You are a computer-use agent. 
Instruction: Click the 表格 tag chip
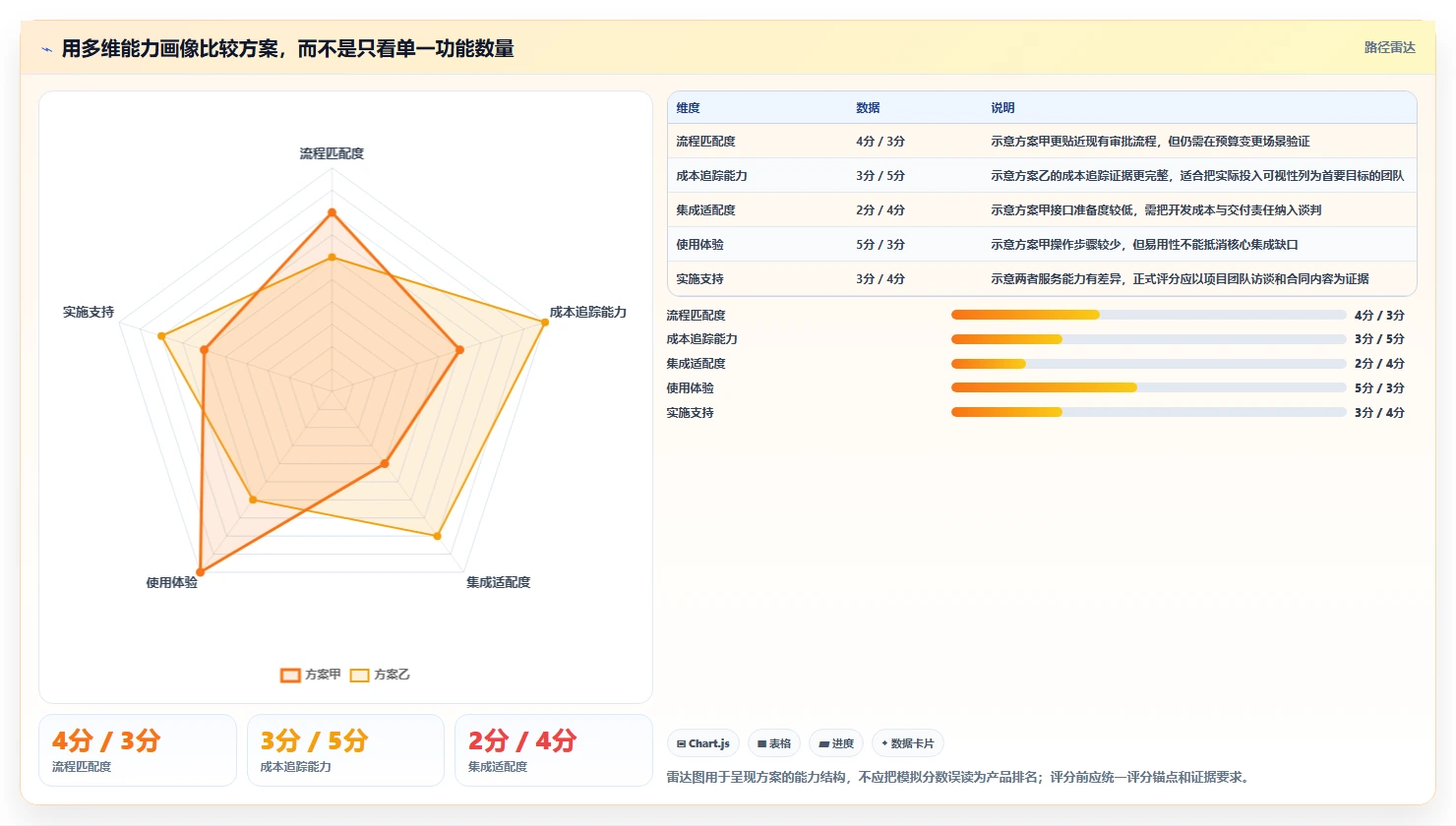(x=774, y=743)
